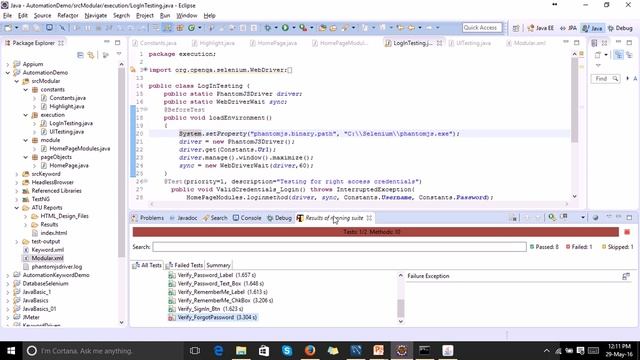
Task: Stop the running TestNG suite red button
Action: coord(627,232)
